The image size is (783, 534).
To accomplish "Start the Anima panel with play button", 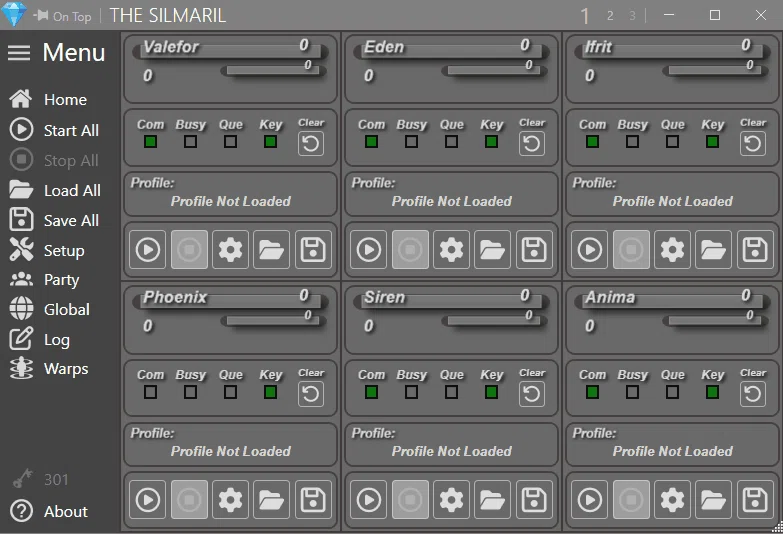I will [590, 500].
